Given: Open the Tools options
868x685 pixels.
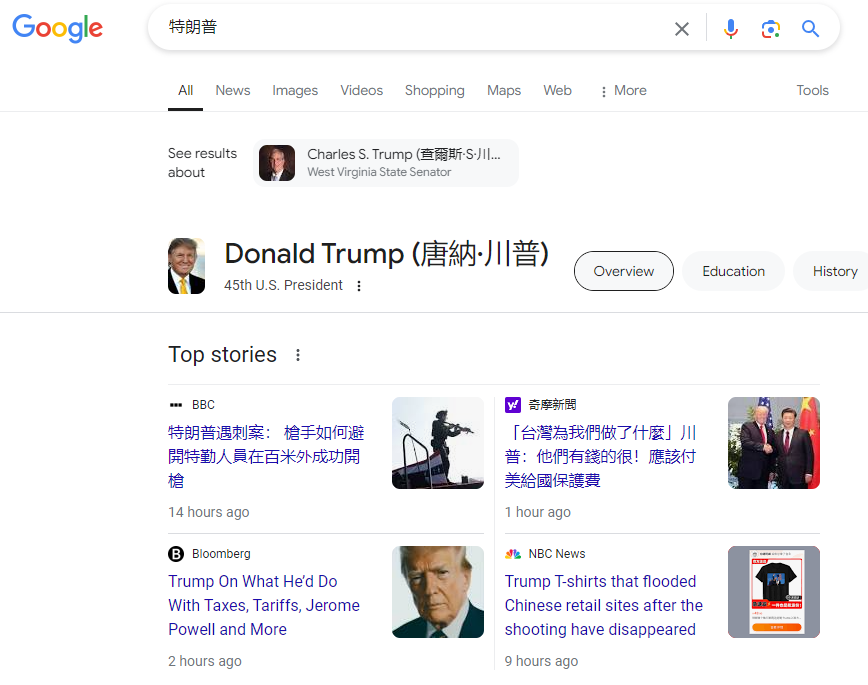Looking at the screenshot, I should 812,91.
